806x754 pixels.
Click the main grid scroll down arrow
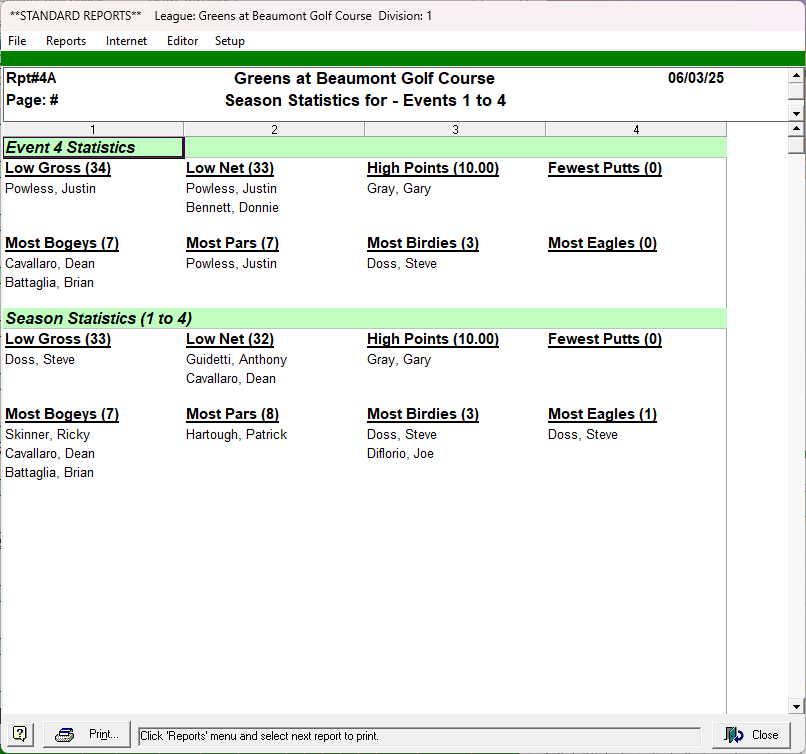pyautogui.click(x=796, y=705)
